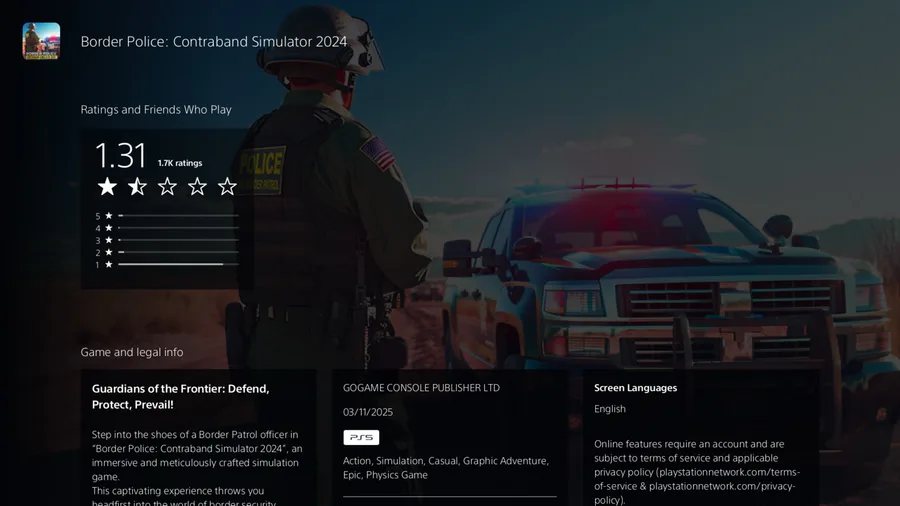
Task: Click the 4-star rating distribution bar
Action: 179,228
